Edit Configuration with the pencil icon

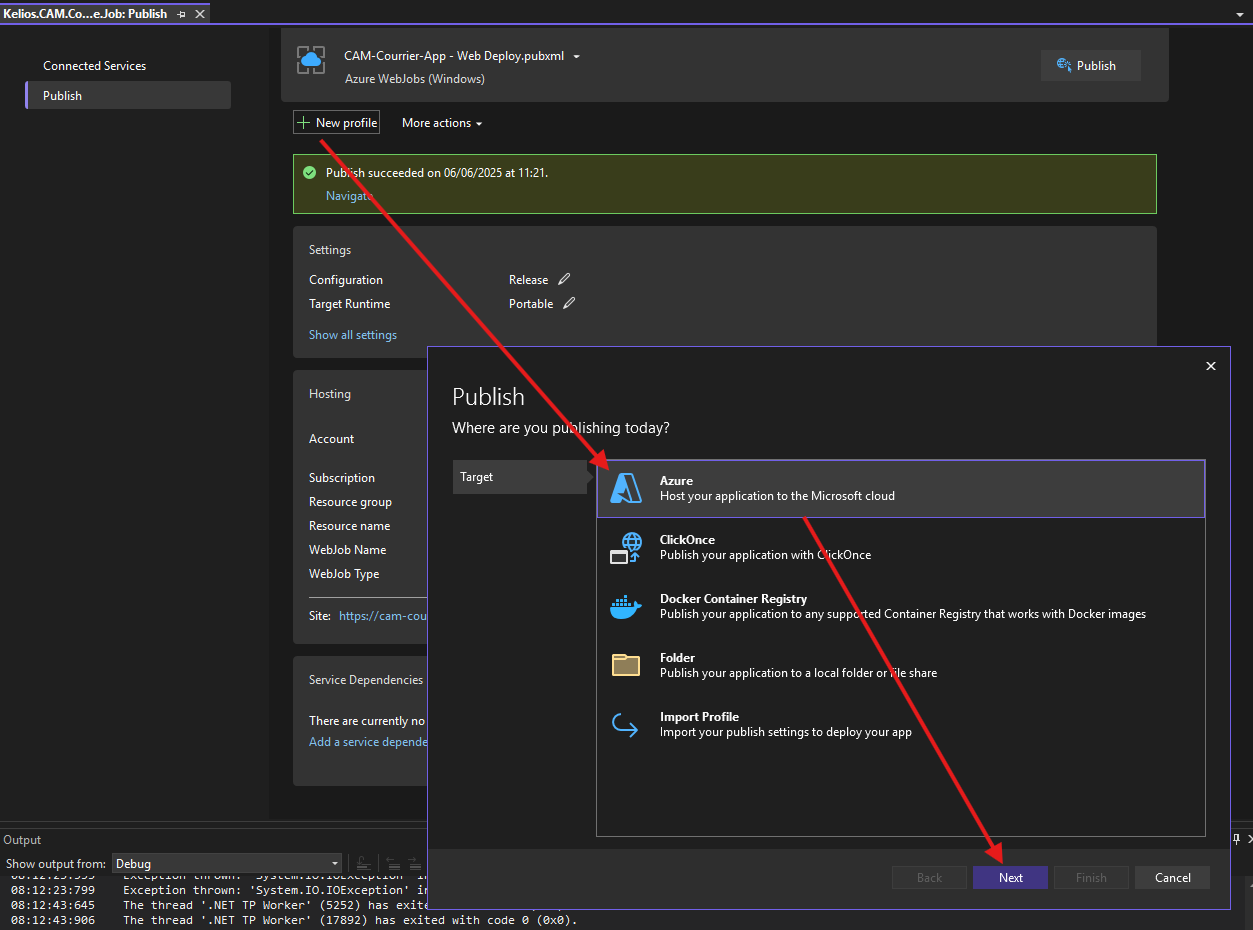click(x=564, y=280)
